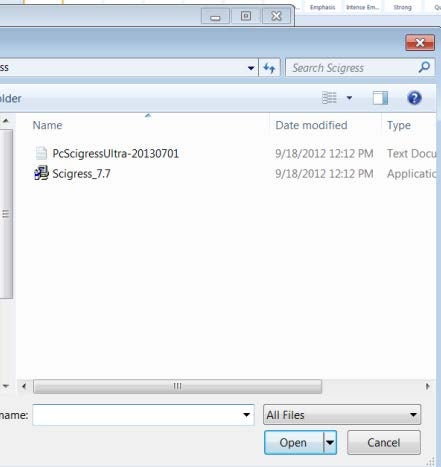Click the scroll right arrow
The image size is (441, 467).
click(428, 386)
